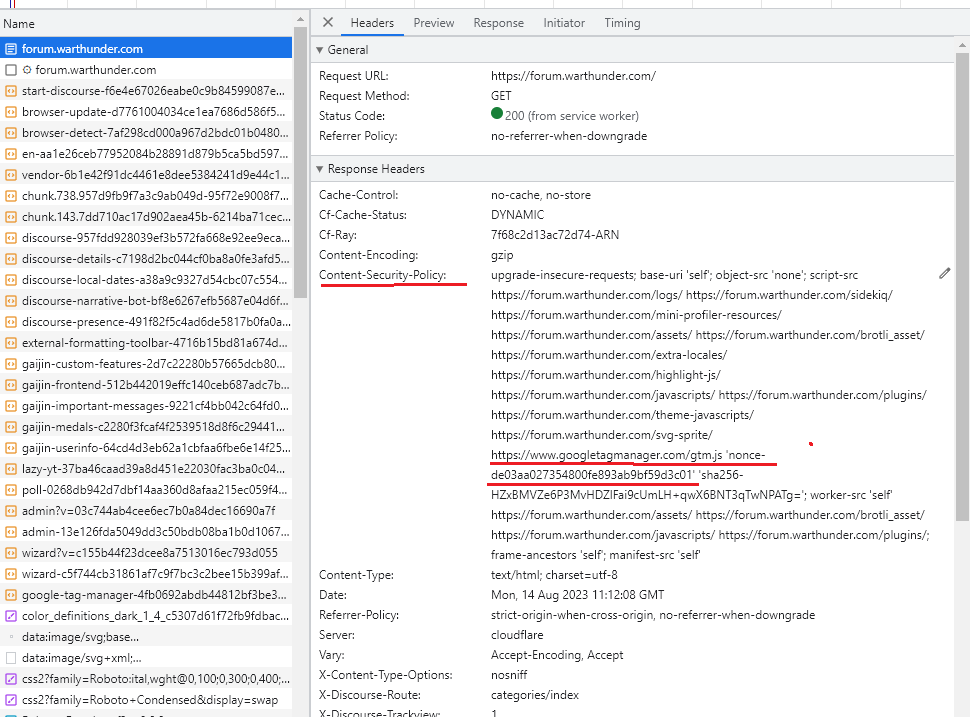Click the Request URL value
Viewport: 970px width, 717px height.
click(573, 76)
